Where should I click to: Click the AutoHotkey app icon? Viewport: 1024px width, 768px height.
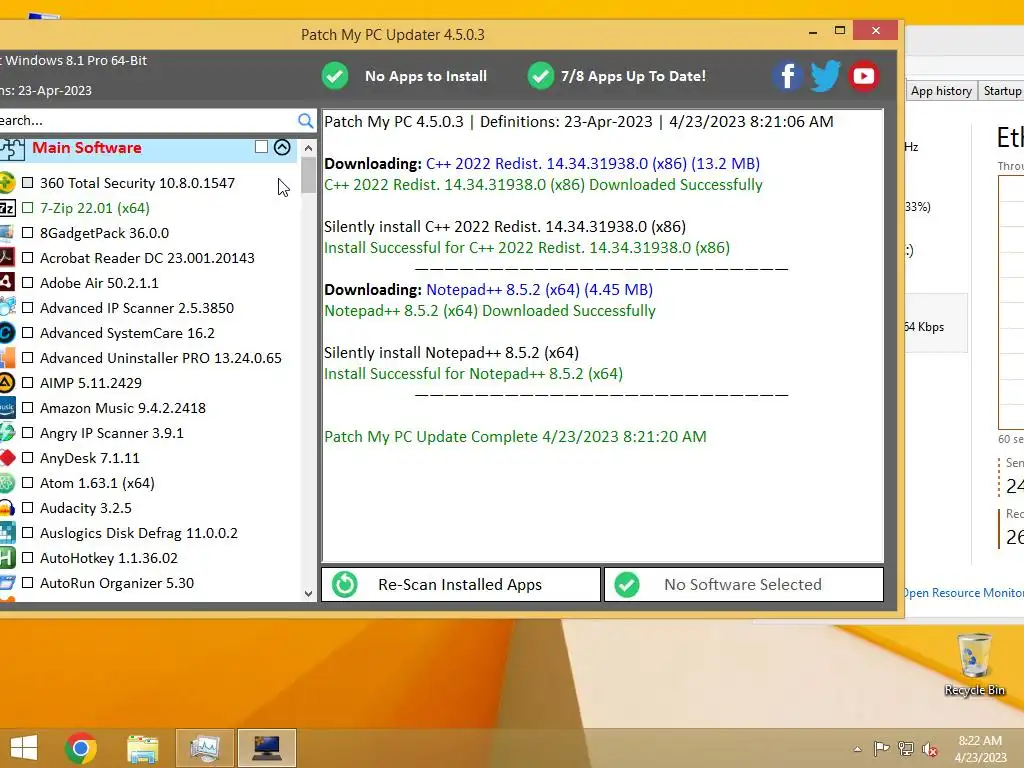pyautogui.click(x=7, y=558)
